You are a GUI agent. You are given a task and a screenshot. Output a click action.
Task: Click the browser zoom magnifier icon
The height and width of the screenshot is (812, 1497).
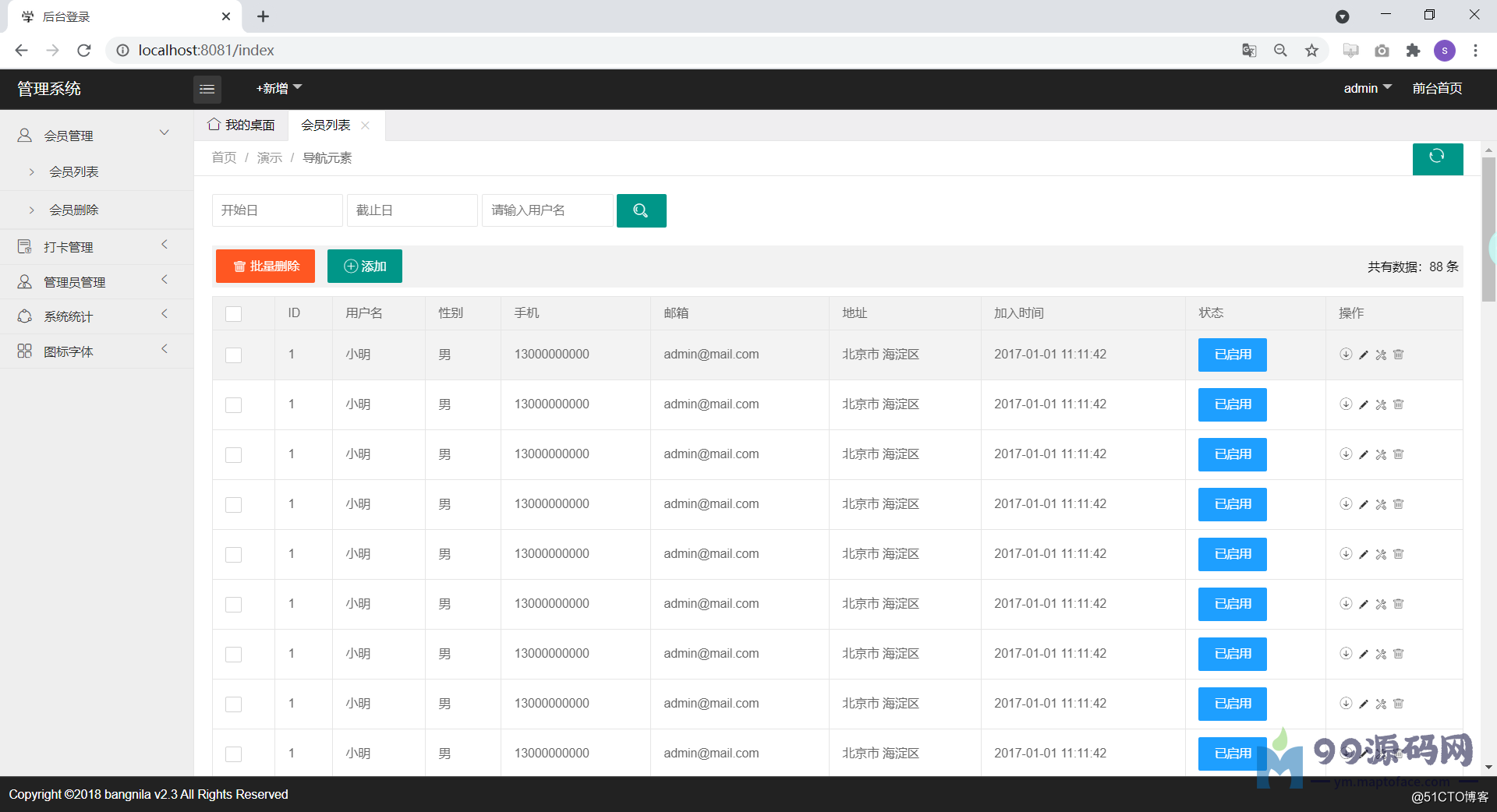[1280, 51]
